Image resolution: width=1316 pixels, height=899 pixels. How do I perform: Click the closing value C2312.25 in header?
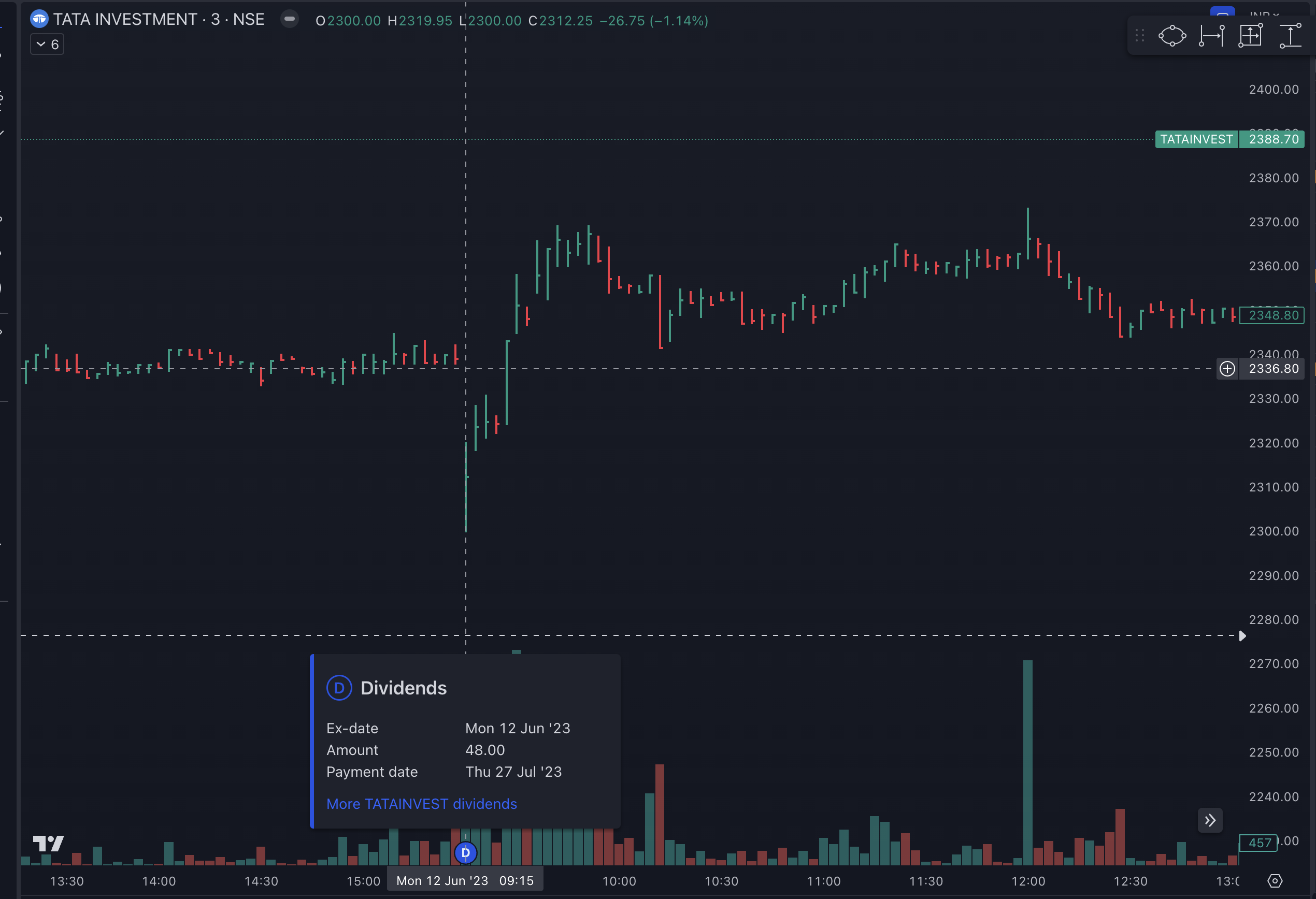[561, 21]
